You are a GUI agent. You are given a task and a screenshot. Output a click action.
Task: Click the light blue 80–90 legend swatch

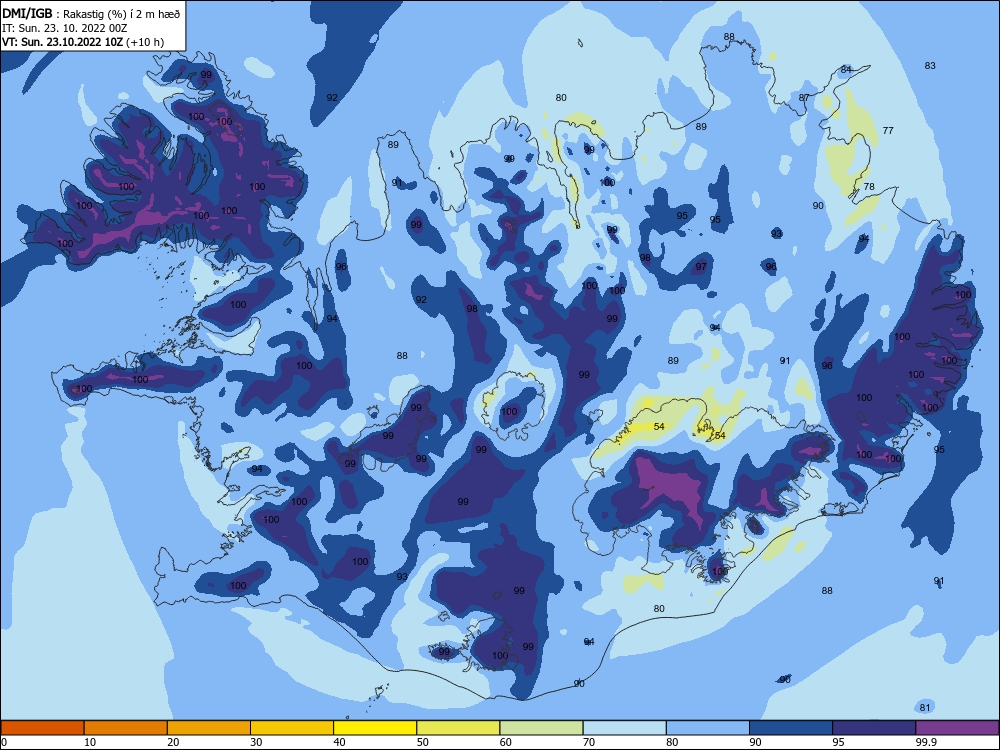point(708,728)
